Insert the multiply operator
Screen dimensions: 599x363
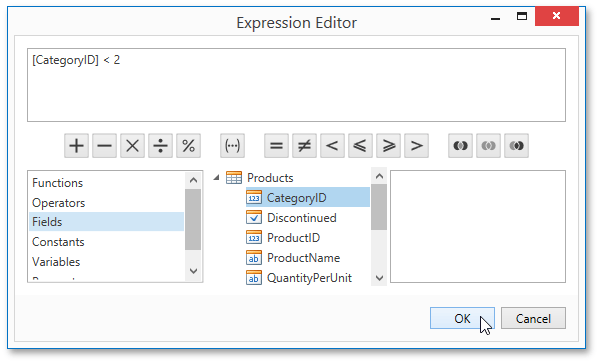point(133,146)
